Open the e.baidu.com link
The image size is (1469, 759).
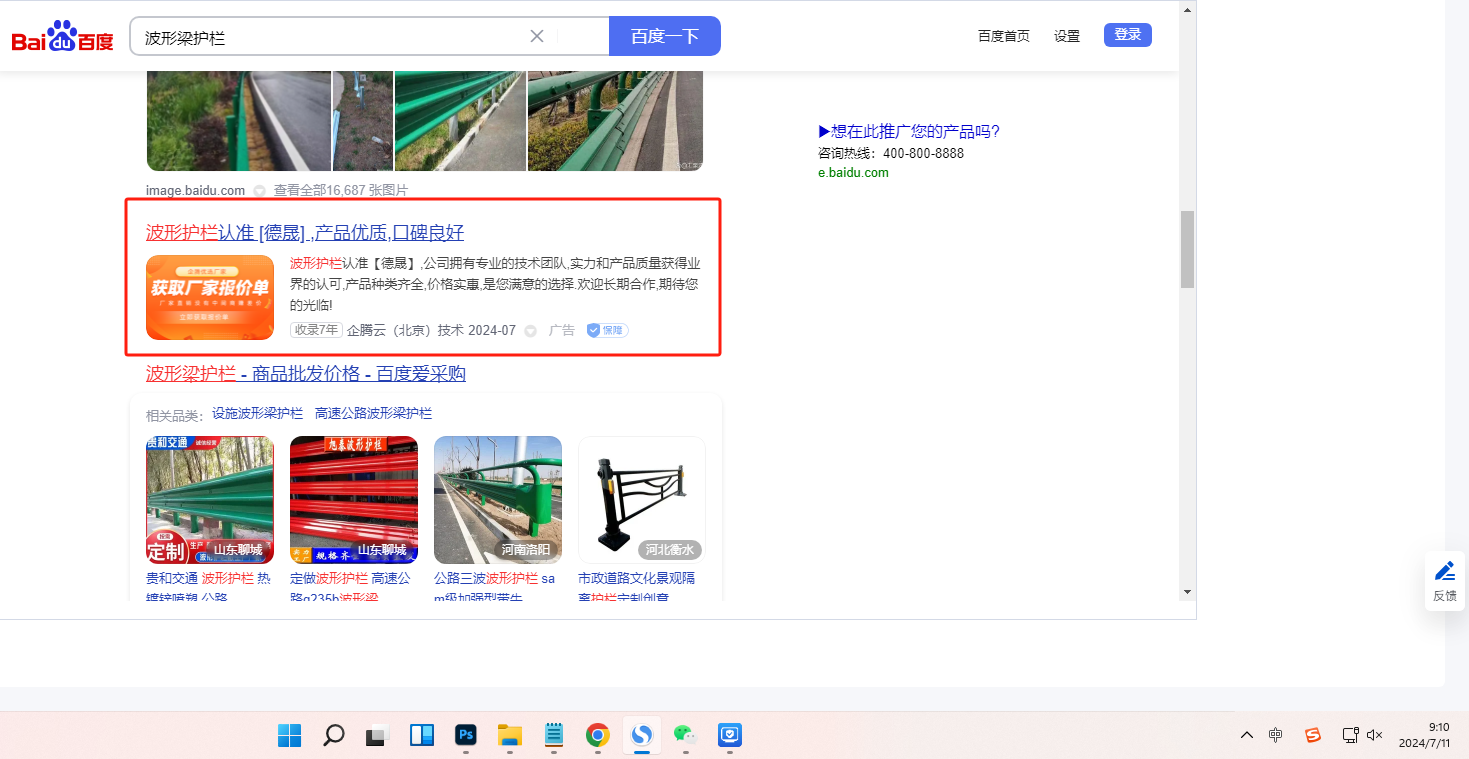pyautogui.click(x=853, y=173)
